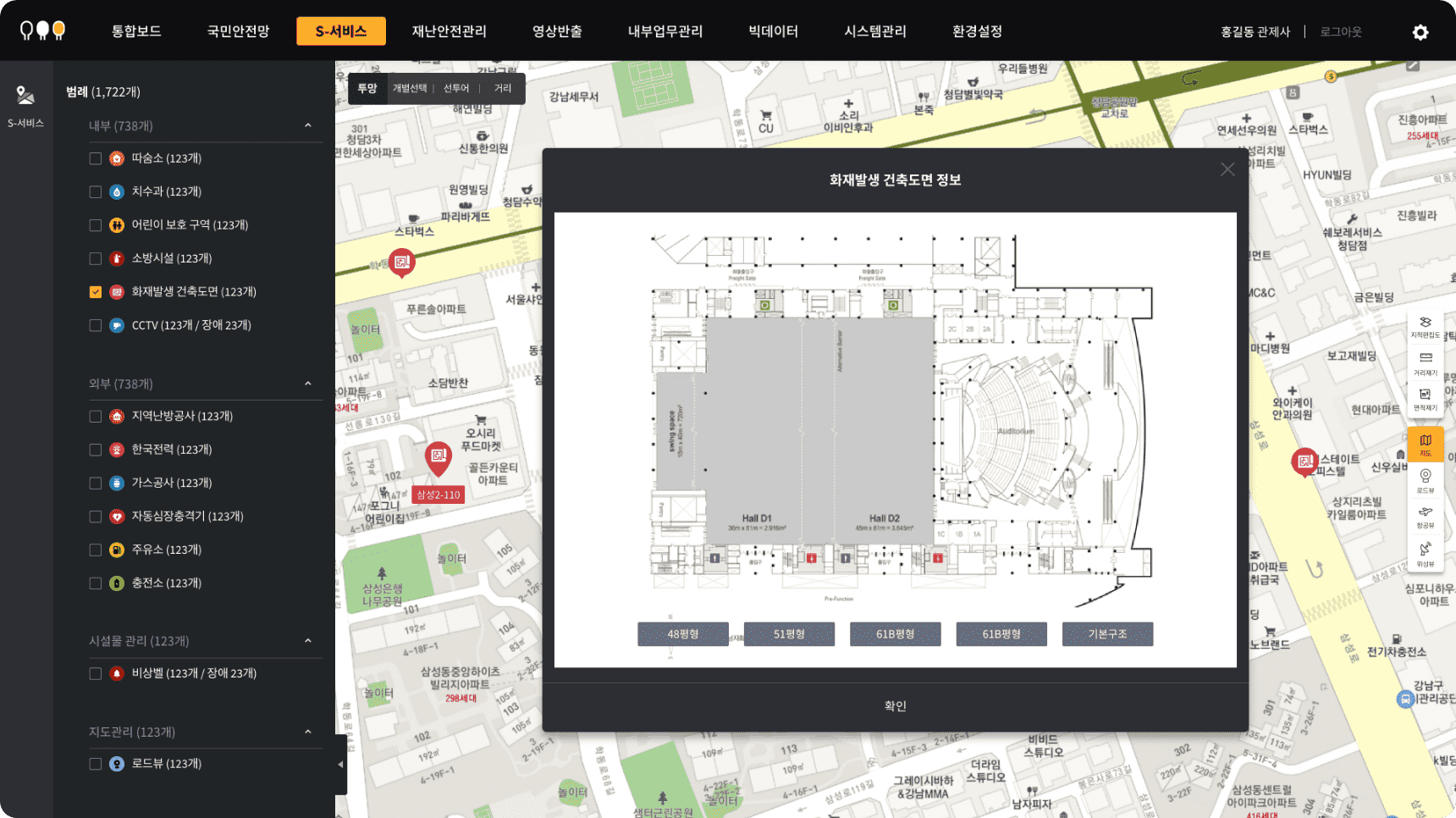Open the 국민안전망 menu
Viewport: 1456px width, 818px height.
[x=238, y=31]
